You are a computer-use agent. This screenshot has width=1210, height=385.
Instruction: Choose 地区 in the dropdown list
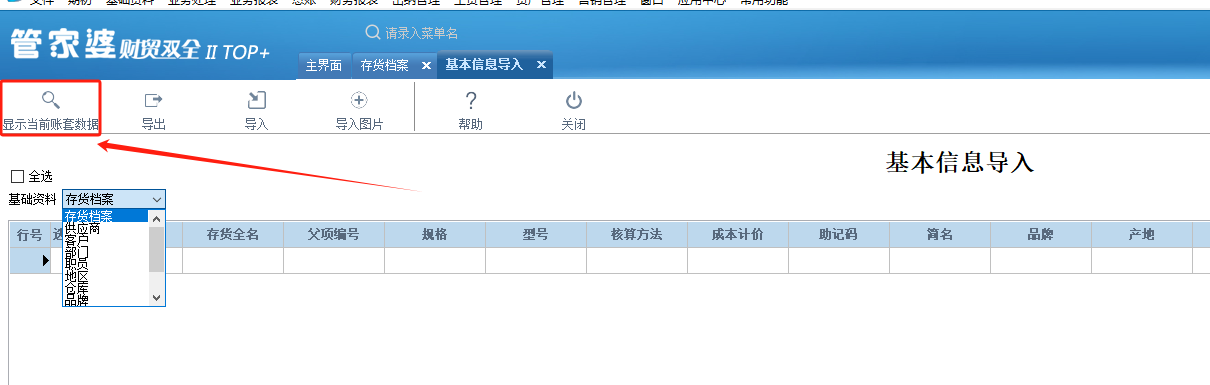click(105, 276)
